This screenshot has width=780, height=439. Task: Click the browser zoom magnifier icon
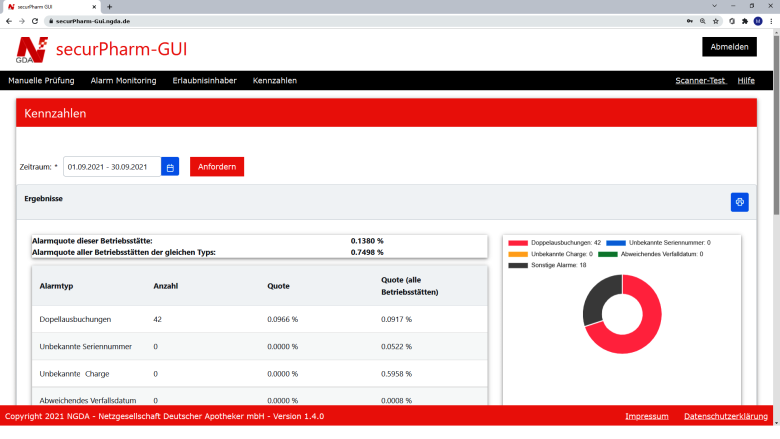702,20
